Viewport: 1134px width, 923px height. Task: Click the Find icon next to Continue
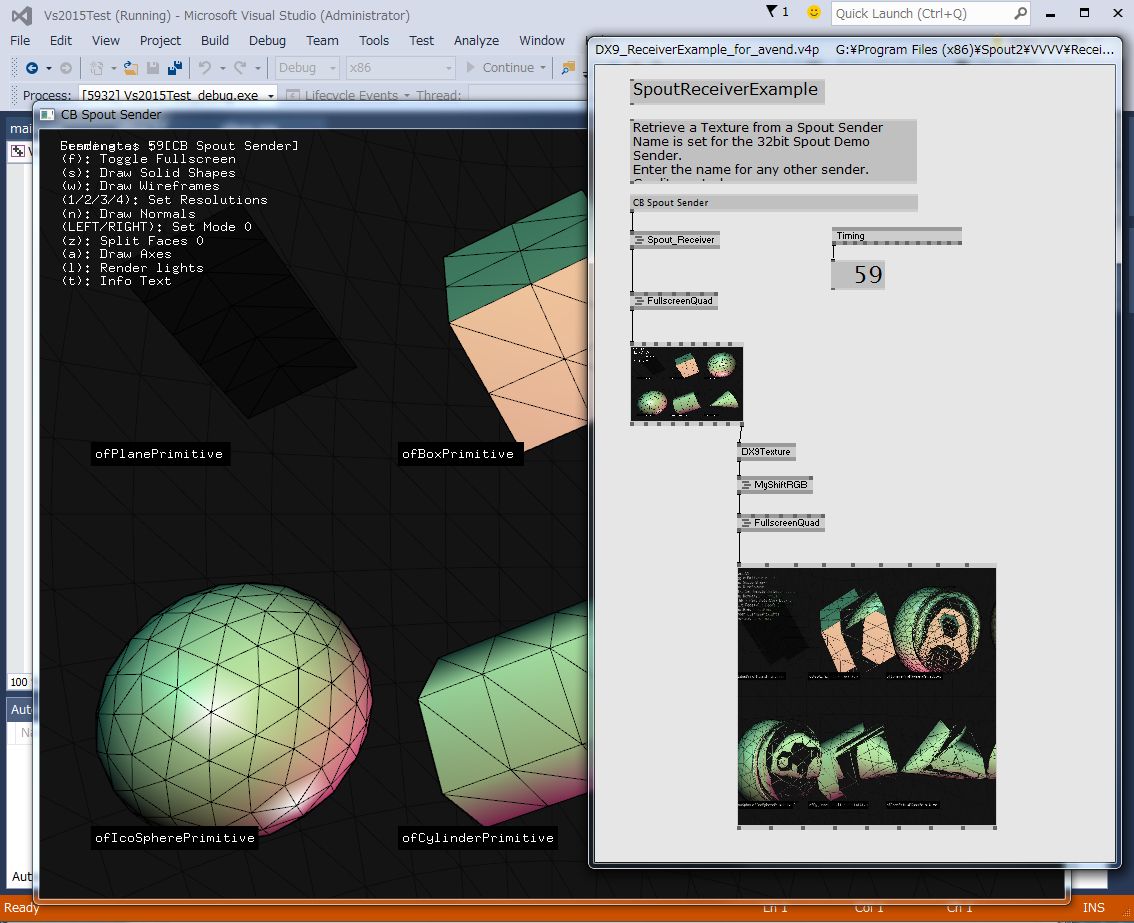[566, 68]
